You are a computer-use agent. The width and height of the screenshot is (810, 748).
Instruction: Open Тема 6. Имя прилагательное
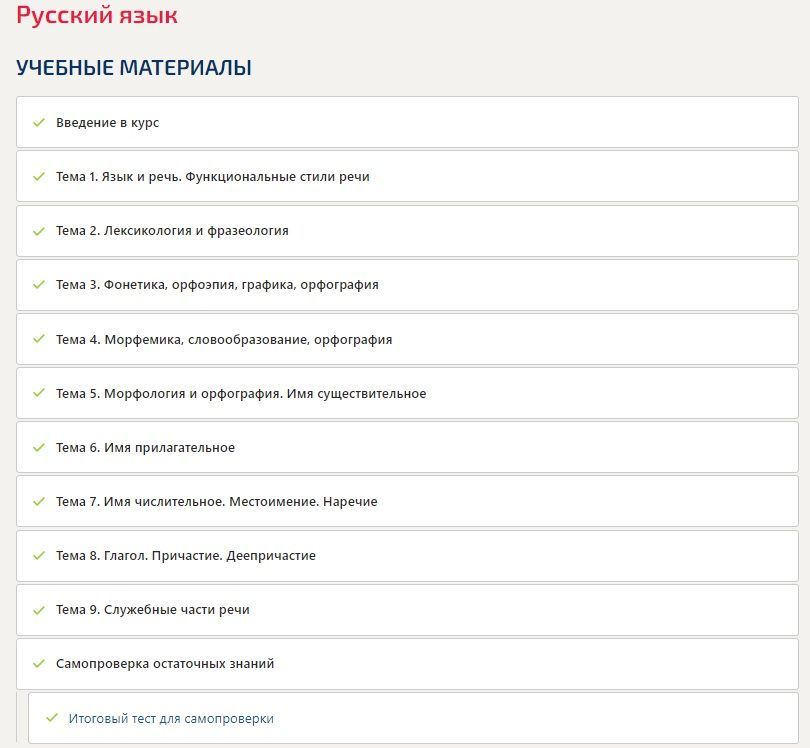408,447
